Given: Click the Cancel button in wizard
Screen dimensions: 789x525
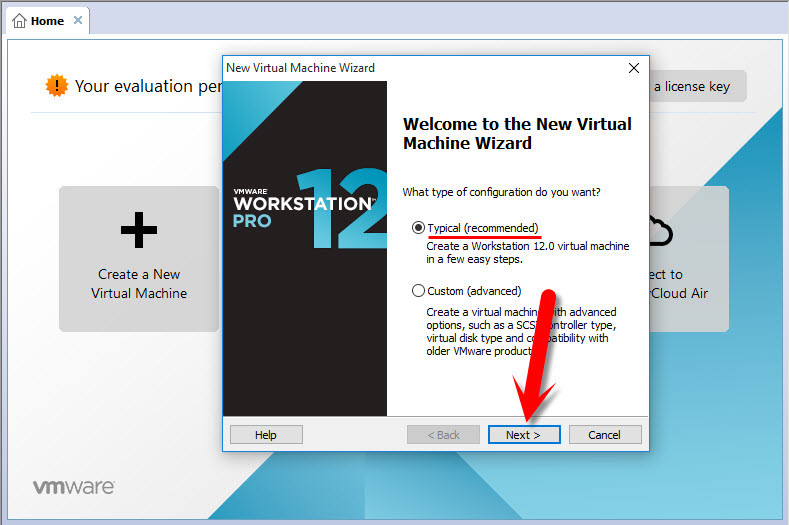Looking at the screenshot, I should coord(605,435).
